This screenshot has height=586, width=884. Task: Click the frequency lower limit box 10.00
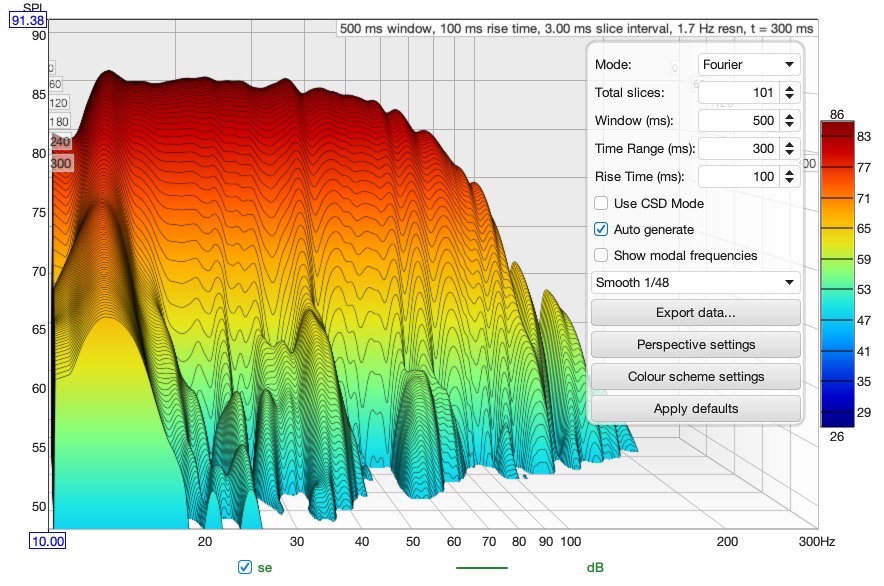[x=48, y=541]
